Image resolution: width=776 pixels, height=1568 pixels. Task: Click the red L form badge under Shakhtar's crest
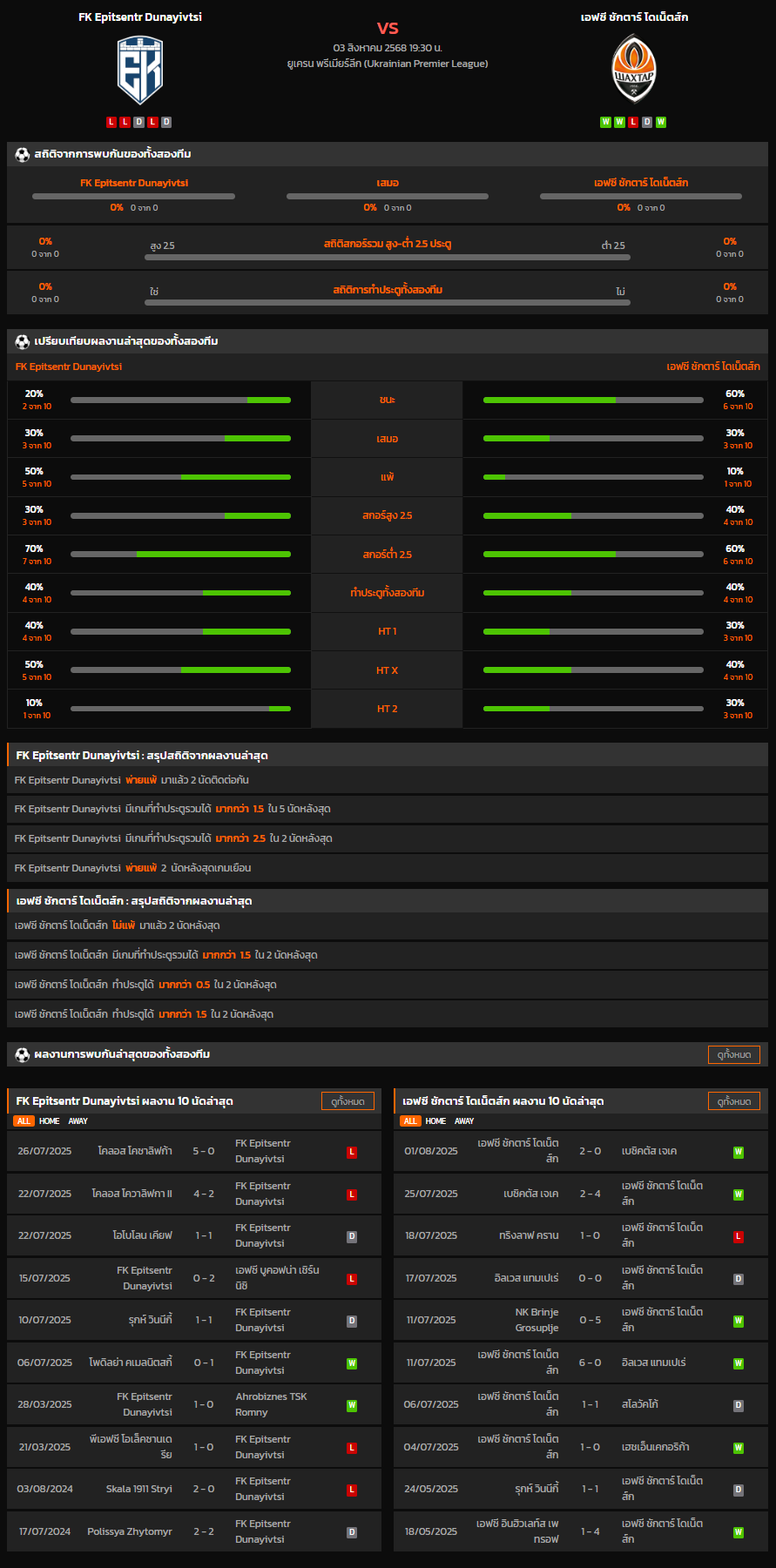pos(633,122)
